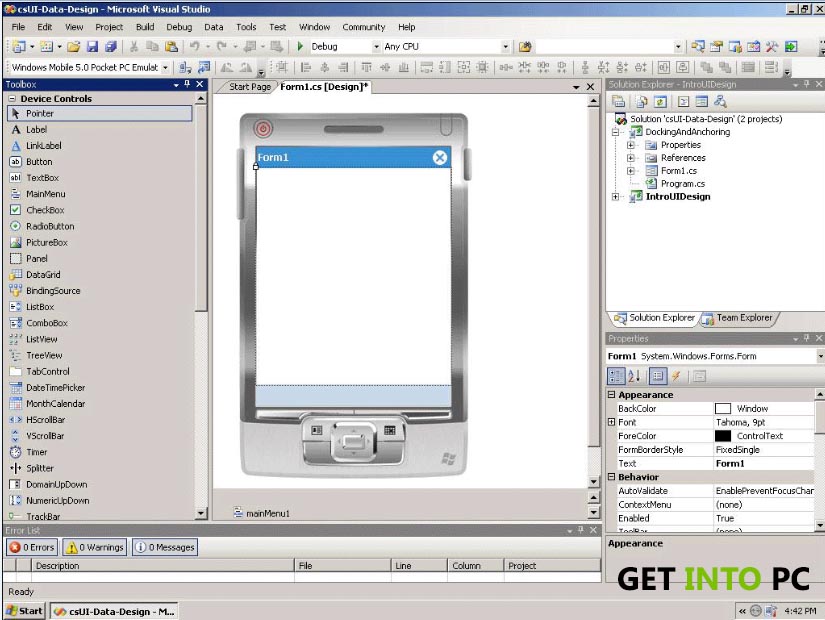Viewport: 825px width, 620px height.
Task: Switch to the Team Explorer tab
Action: (x=739, y=318)
